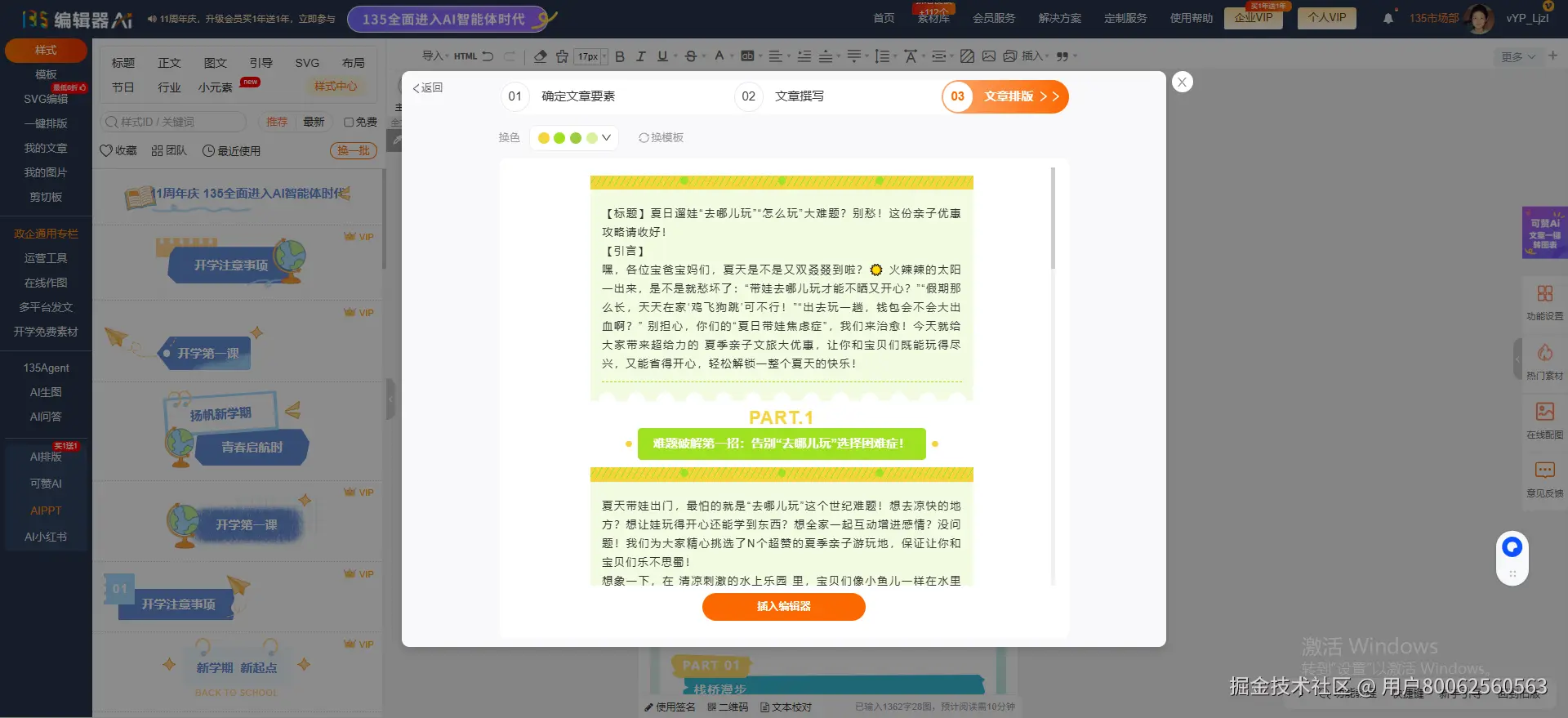Click the 换模板 refresh icon
The width and height of the screenshot is (1568, 718).
click(644, 138)
